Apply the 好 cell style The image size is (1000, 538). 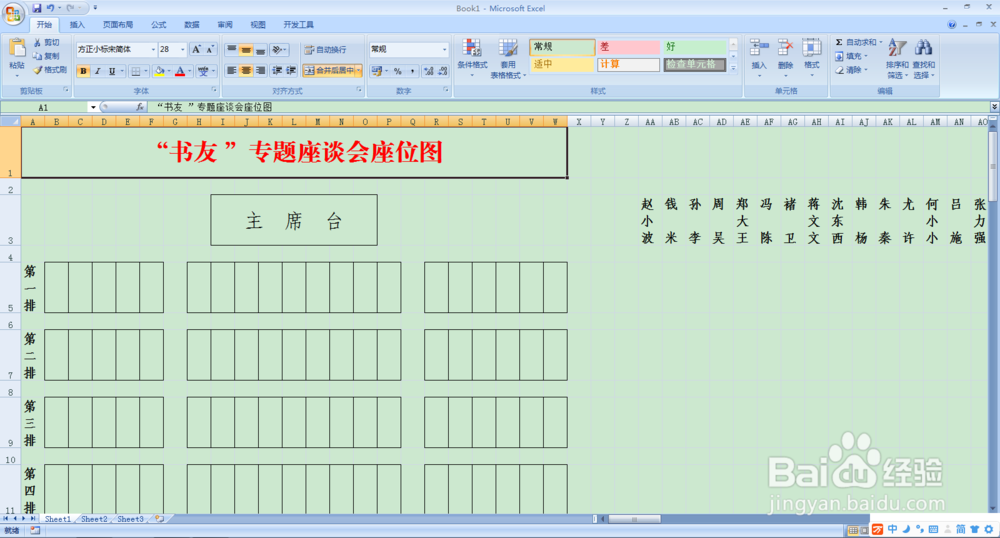[694, 47]
